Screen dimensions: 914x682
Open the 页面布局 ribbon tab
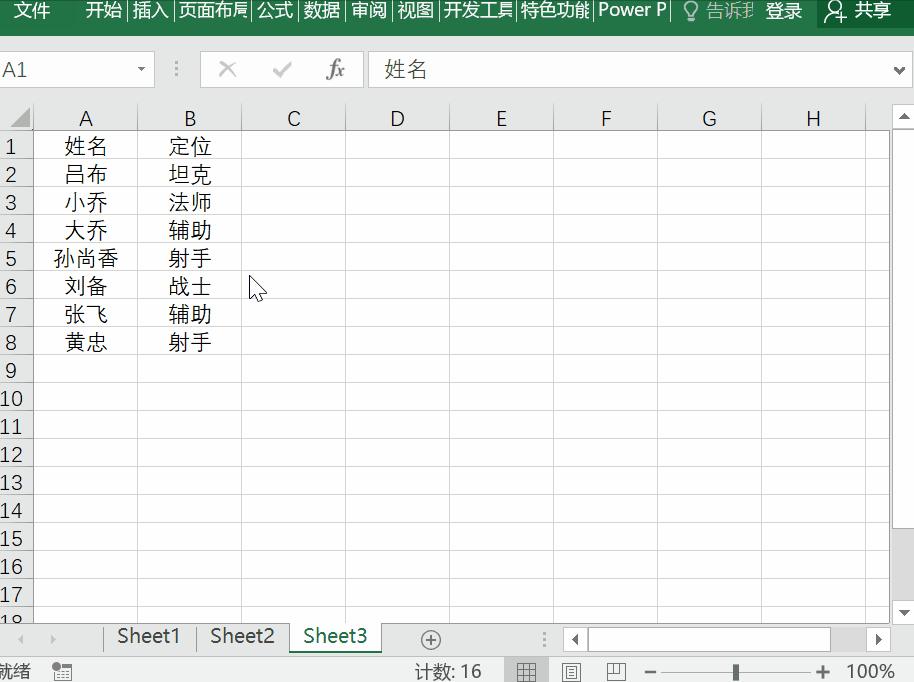[x=213, y=10]
